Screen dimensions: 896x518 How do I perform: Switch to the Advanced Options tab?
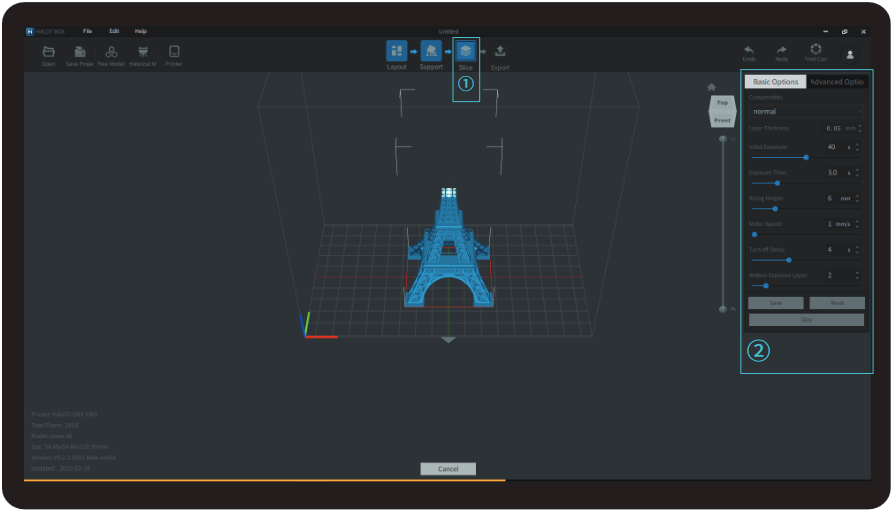[837, 82]
